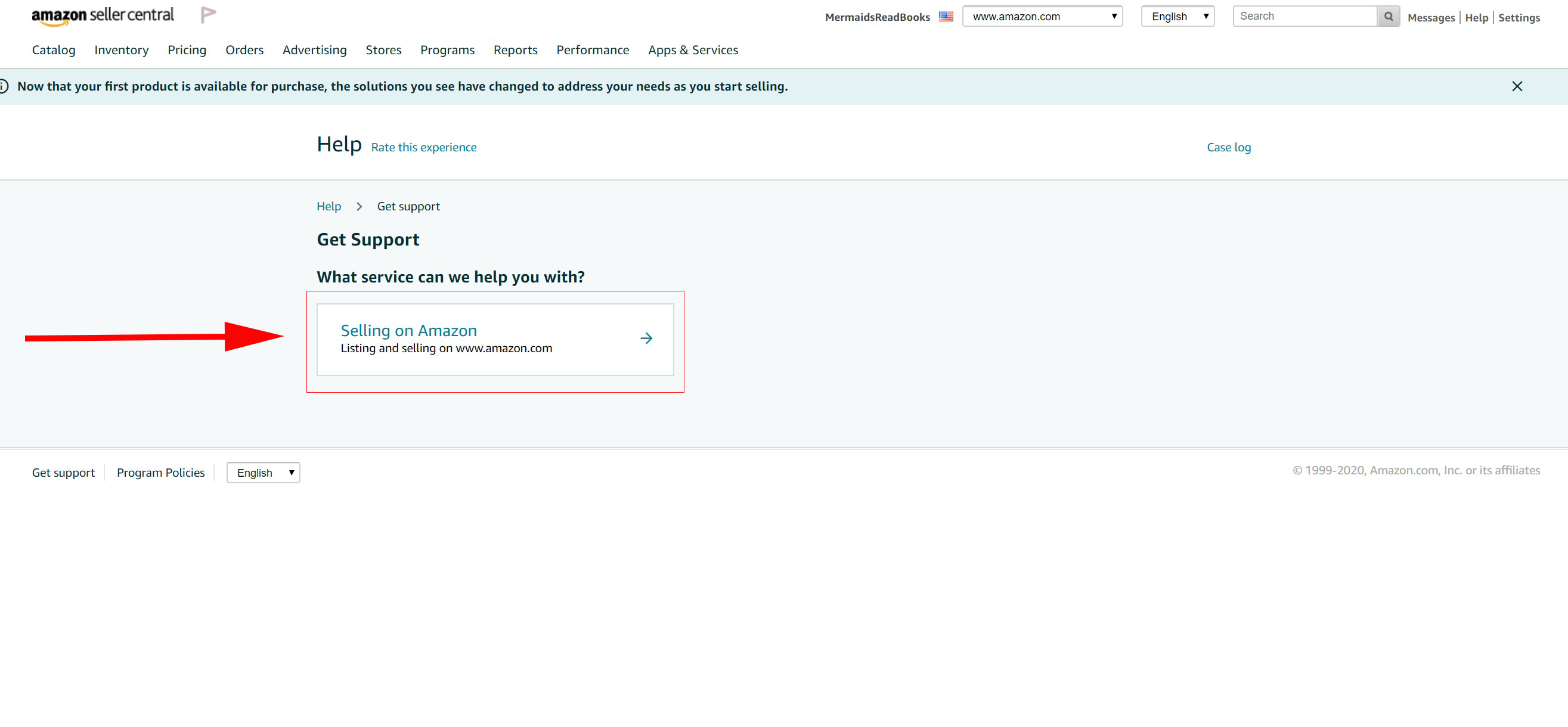
Task: Click Listing and selling on www.amazon.com text
Action: pyautogui.click(x=446, y=348)
